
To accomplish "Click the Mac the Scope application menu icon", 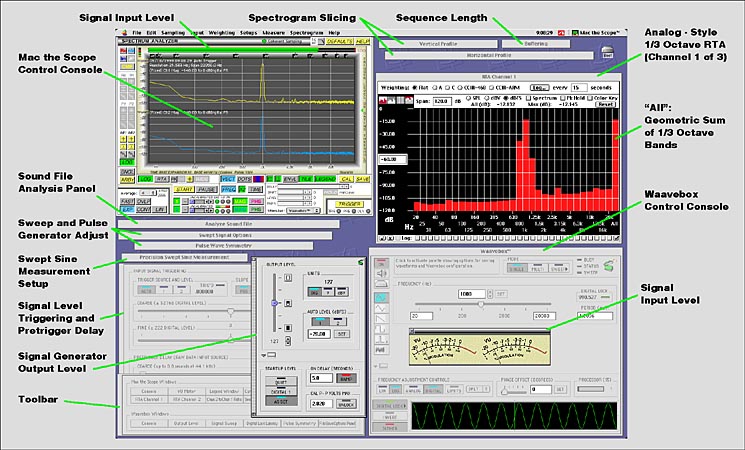I will point(575,33).
